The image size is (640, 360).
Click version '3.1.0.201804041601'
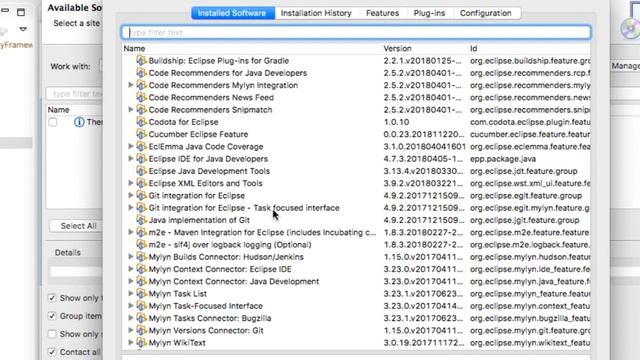(424, 147)
